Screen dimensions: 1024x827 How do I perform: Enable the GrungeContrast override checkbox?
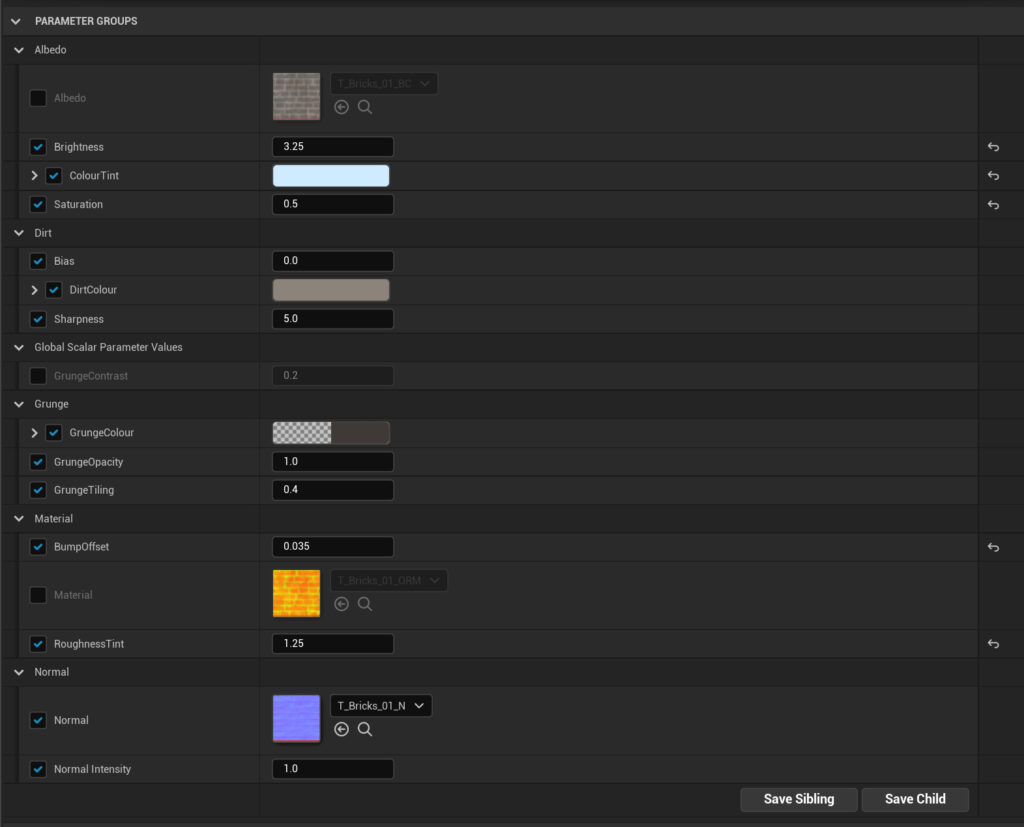[37, 375]
